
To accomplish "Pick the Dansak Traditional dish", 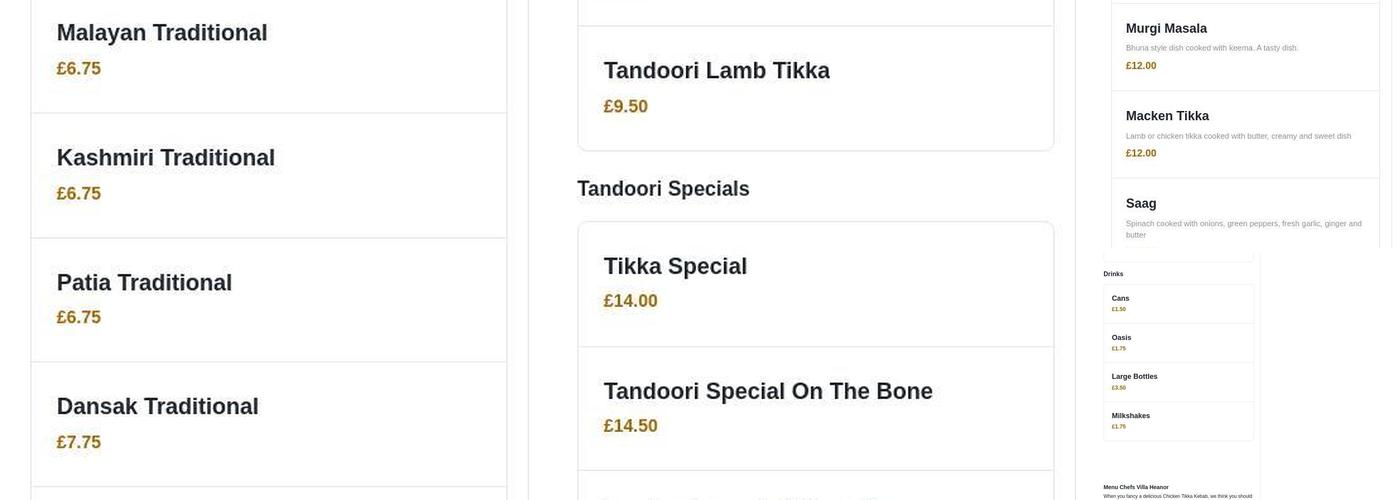I will (x=158, y=407).
